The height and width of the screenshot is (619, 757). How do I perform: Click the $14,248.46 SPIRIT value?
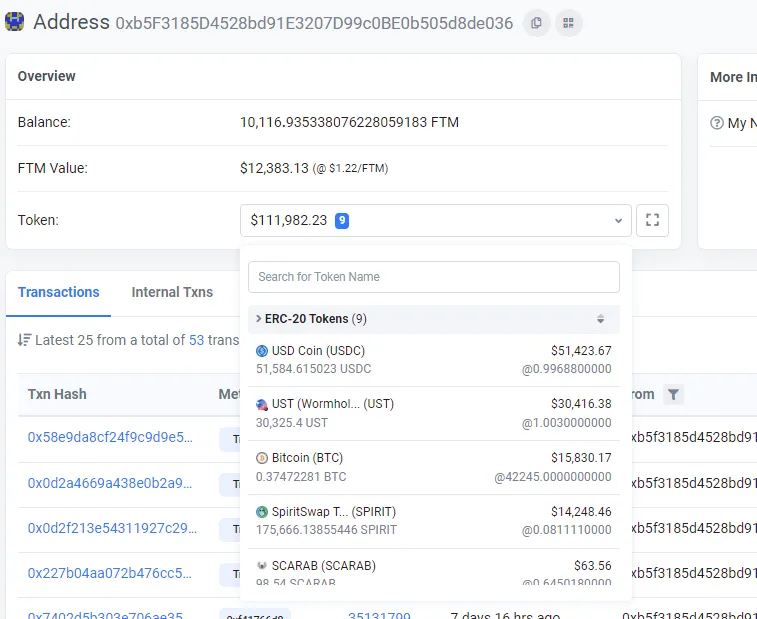click(581, 511)
